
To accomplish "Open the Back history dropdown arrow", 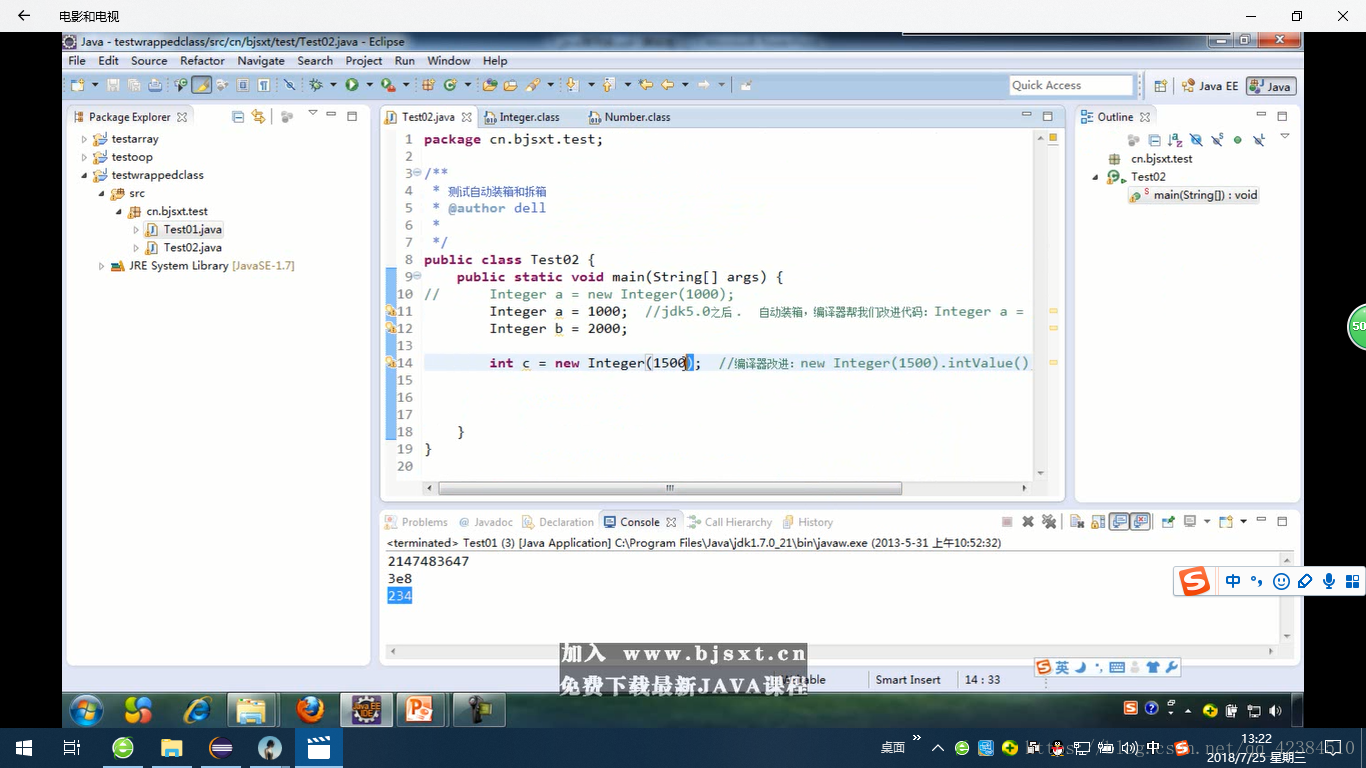I will click(685, 85).
